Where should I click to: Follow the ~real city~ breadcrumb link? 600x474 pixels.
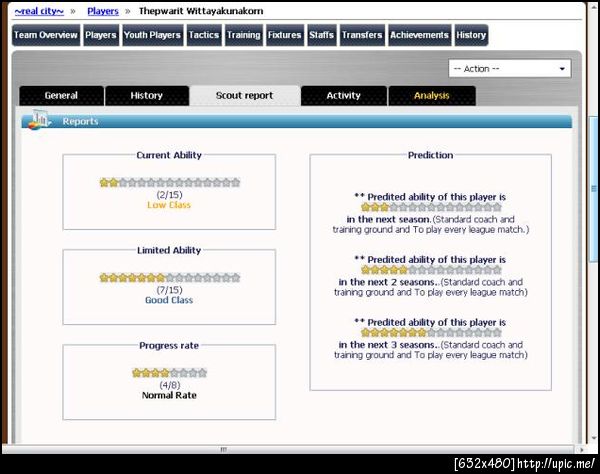39,11
